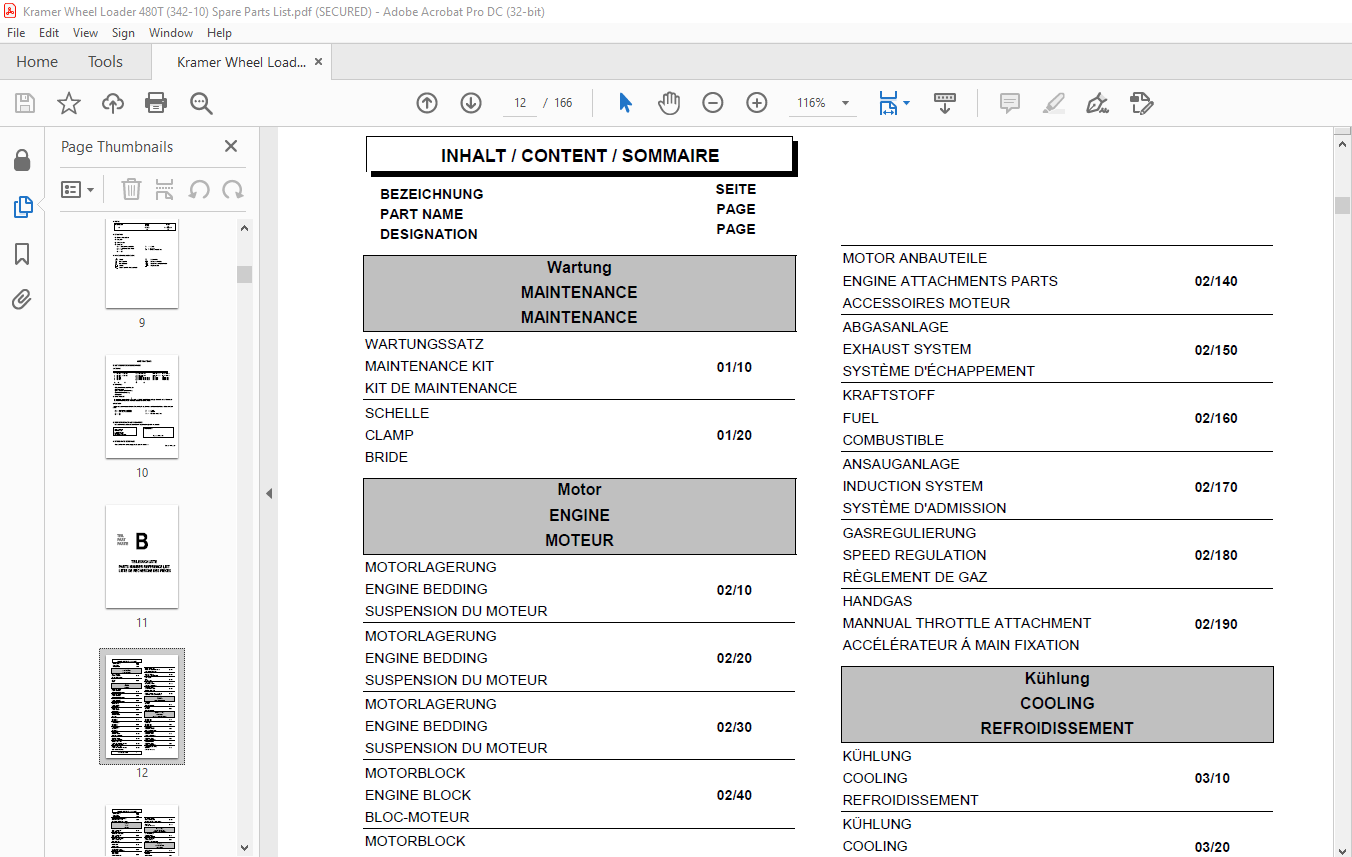
Task: Add a comment with speech bubble icon
Action: point(1010,103)
